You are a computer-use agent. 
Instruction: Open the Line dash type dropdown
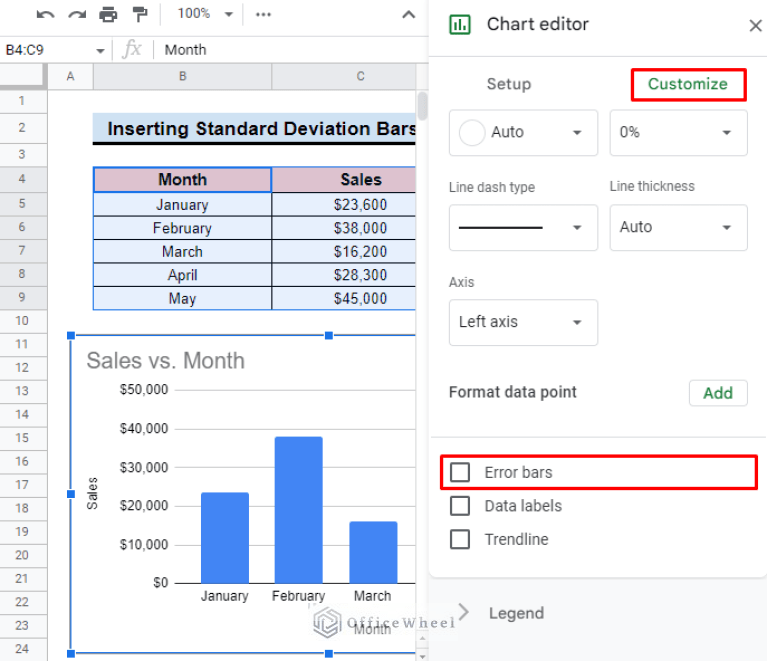pos(523,228)
